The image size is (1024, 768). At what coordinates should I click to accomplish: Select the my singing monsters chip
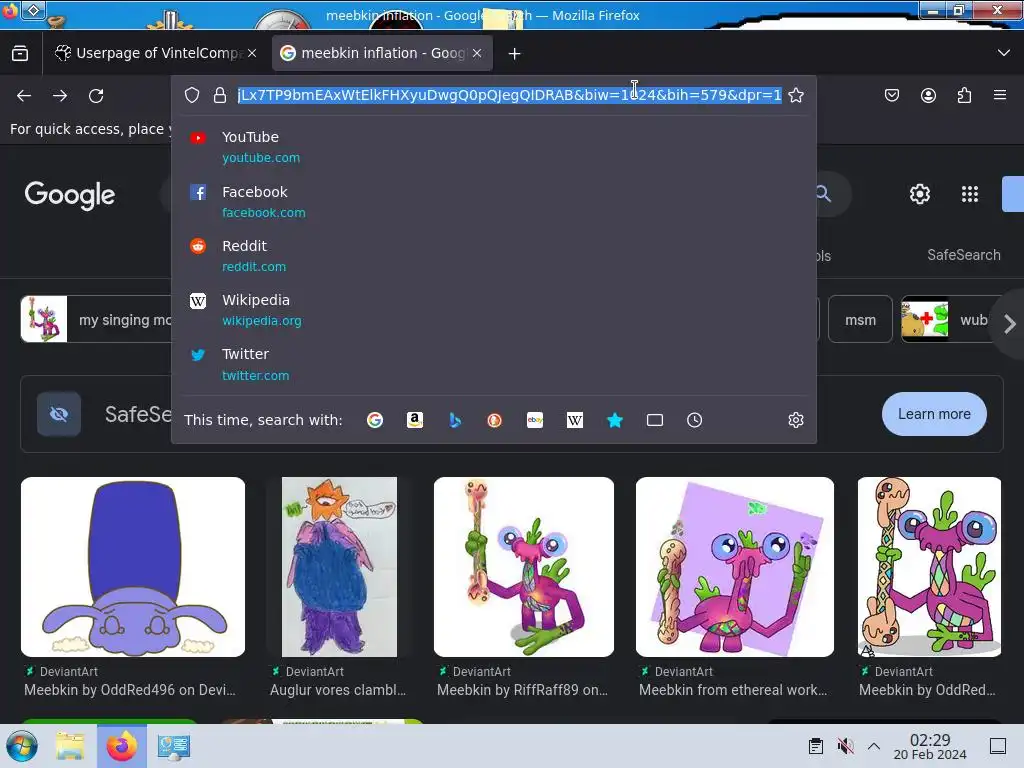tap(97, 319)
